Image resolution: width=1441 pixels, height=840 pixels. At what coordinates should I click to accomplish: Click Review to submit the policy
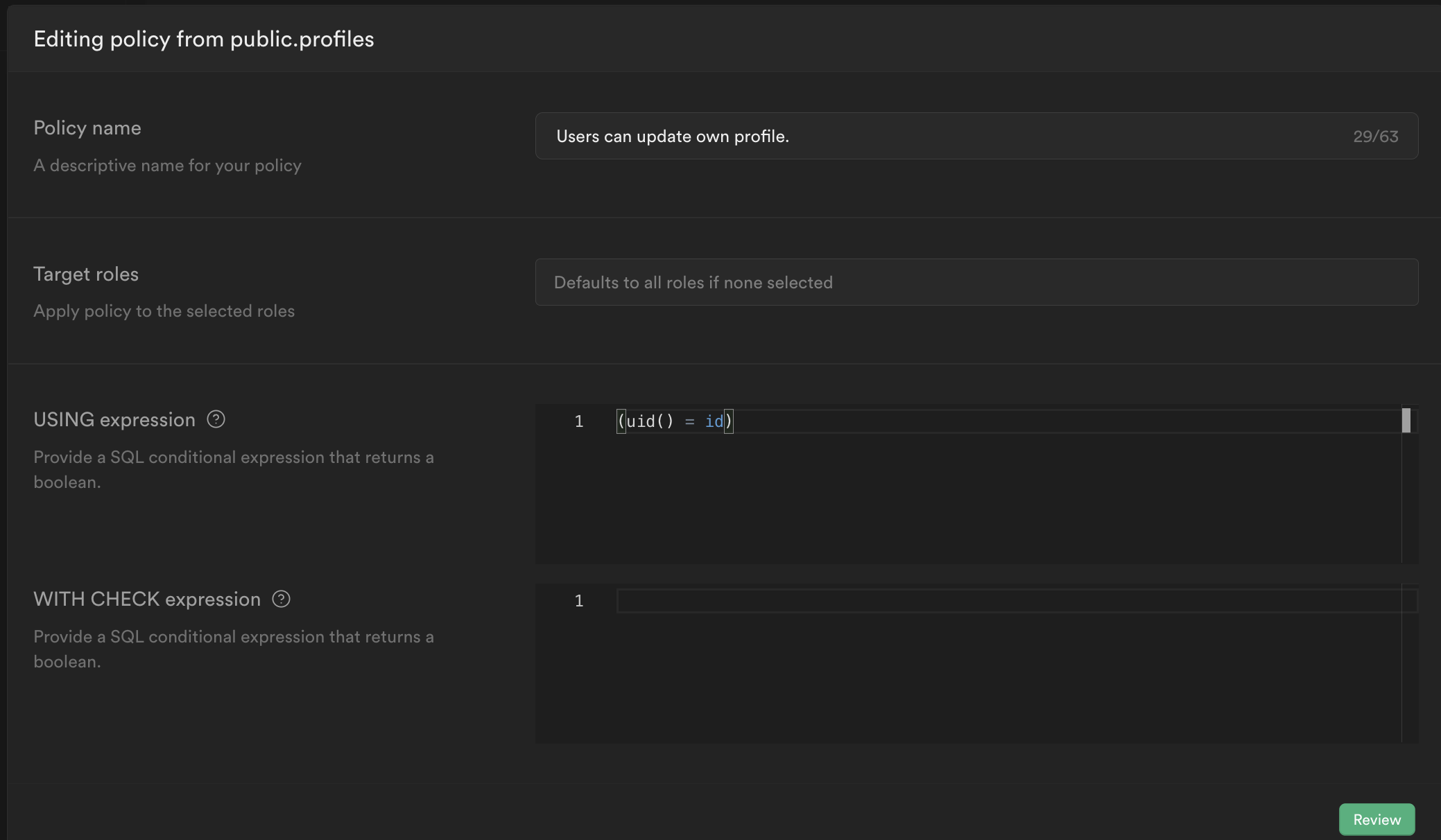1376,819
